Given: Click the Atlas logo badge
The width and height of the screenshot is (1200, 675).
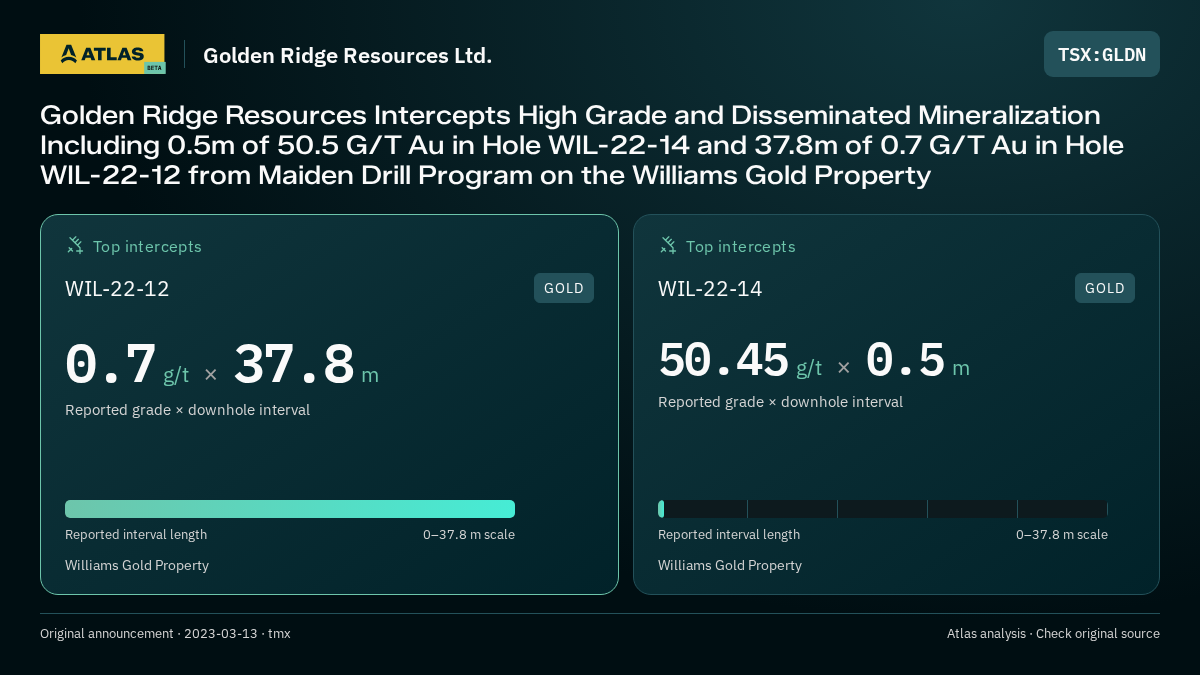Looking at the screenshot, I should (102, 54).
